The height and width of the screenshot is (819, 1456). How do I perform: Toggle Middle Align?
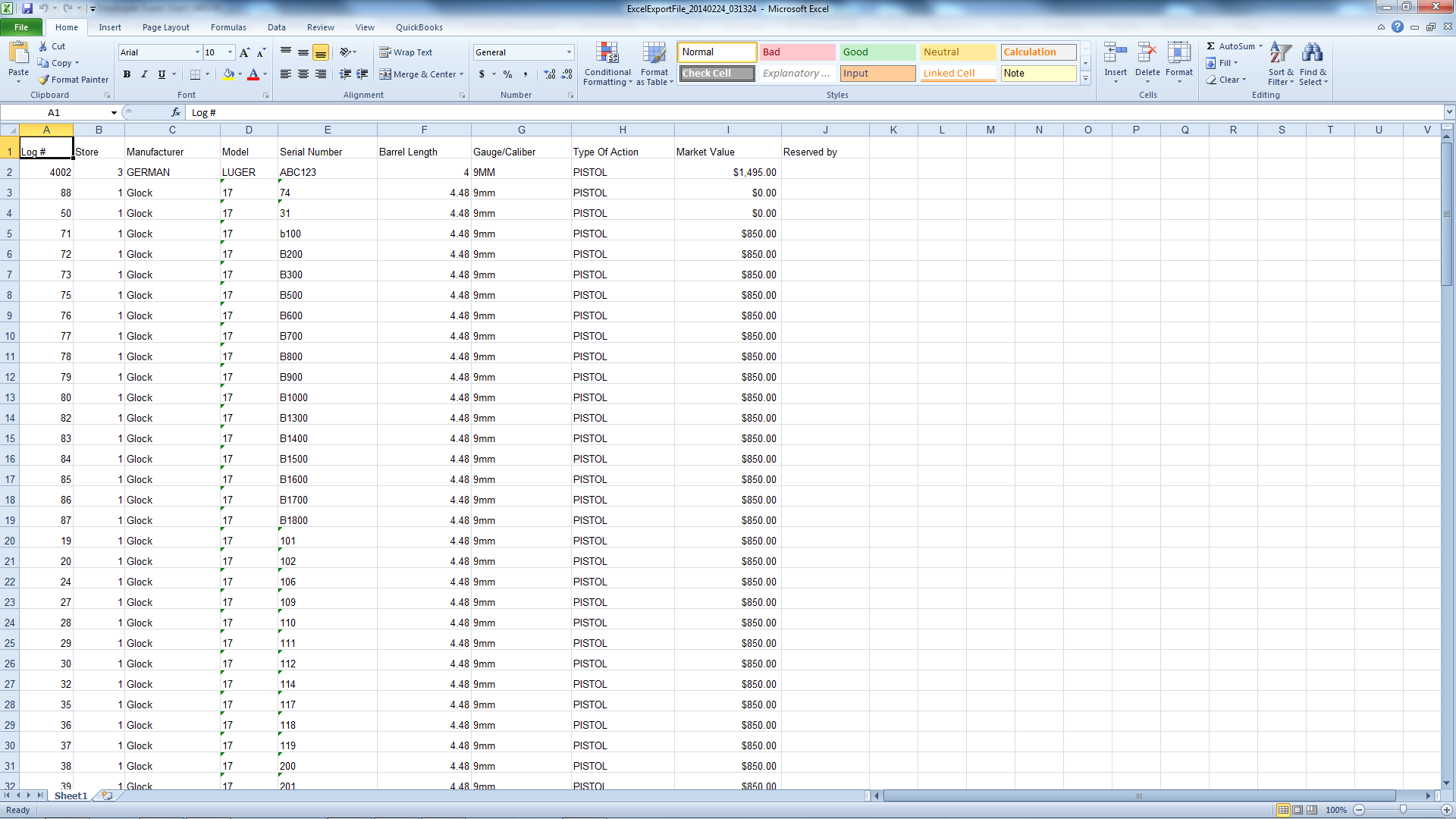point(303,52)
